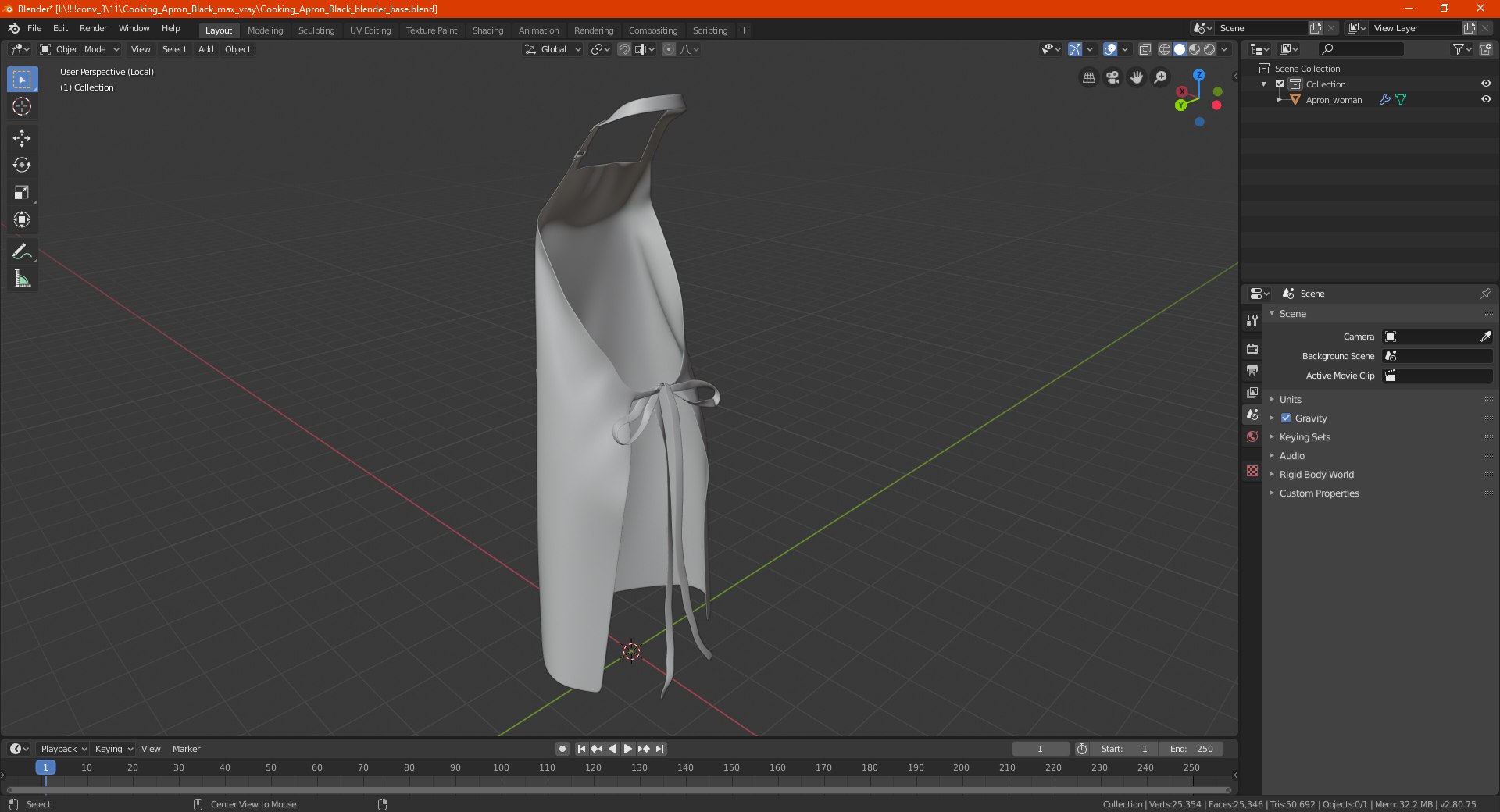Pick the Annotate pencil tool
Viewport: 1500px width, 812px height.
22,251
